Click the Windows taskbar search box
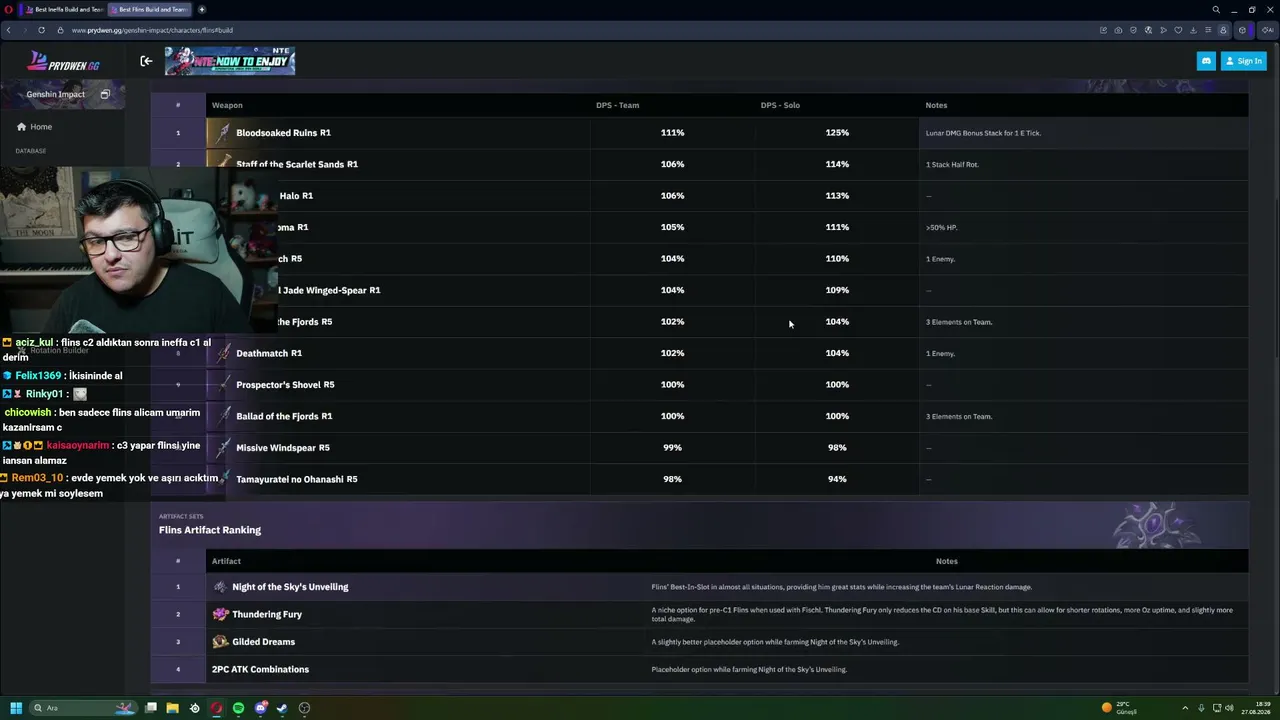The width and height of the screenshot is (1280, 720). click(x=83, y=708)
